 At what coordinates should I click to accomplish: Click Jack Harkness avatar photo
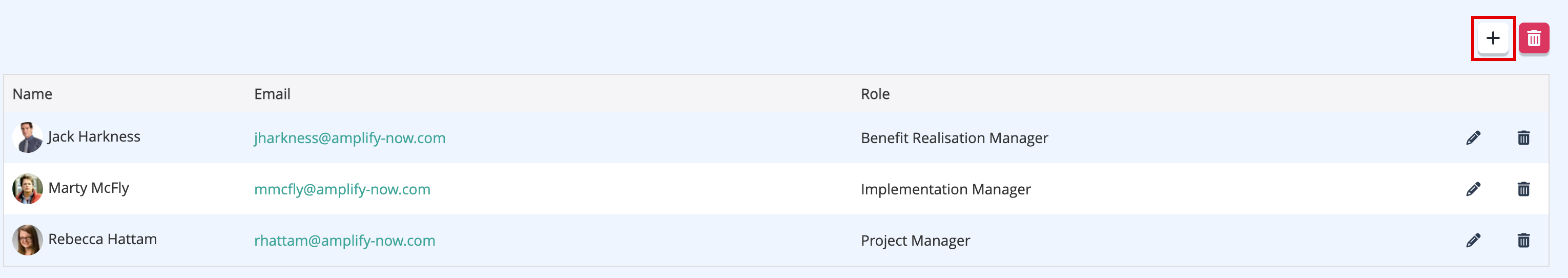(x=27, y=137)
